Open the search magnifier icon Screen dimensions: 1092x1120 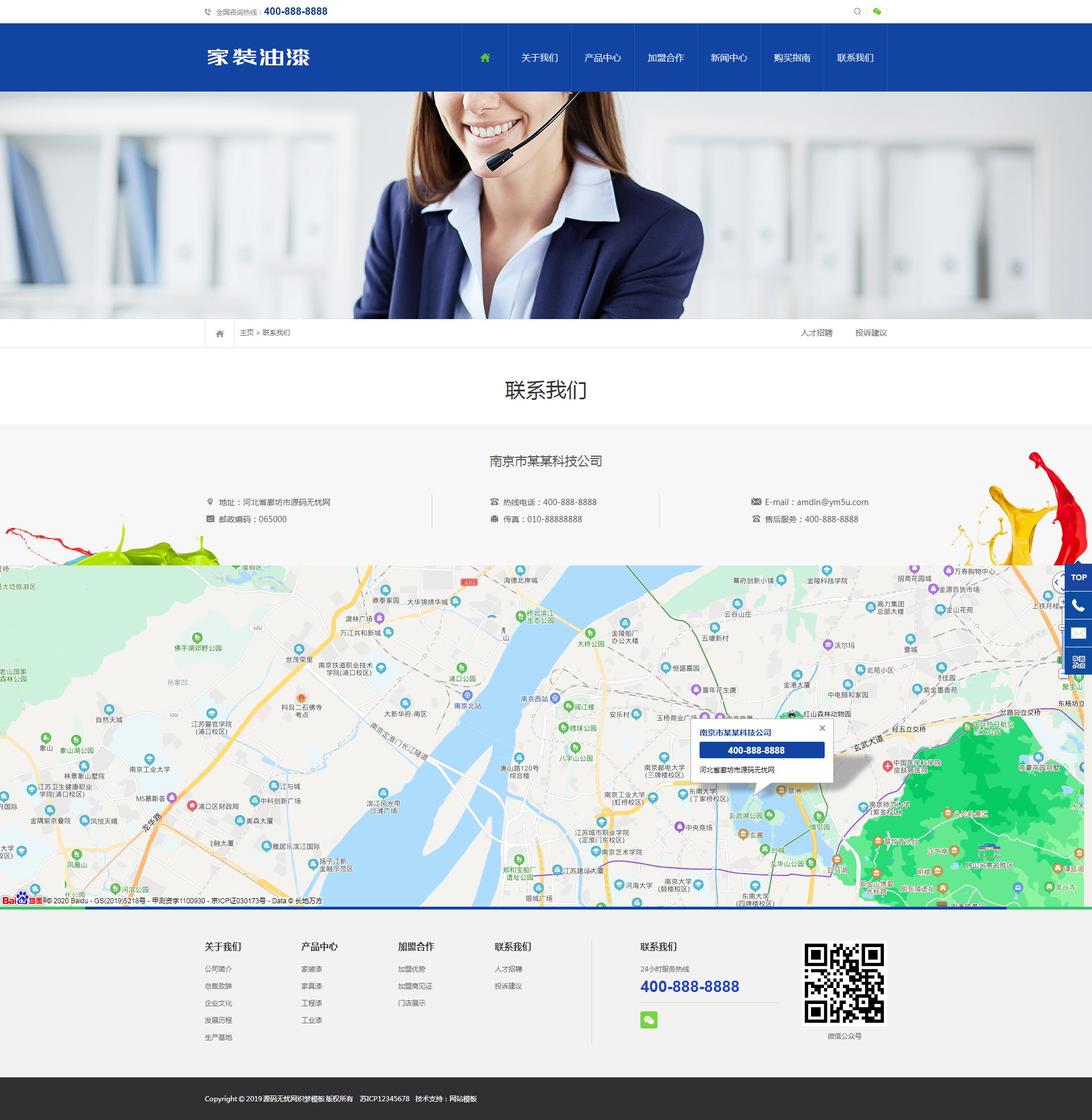tap(857, 11)
